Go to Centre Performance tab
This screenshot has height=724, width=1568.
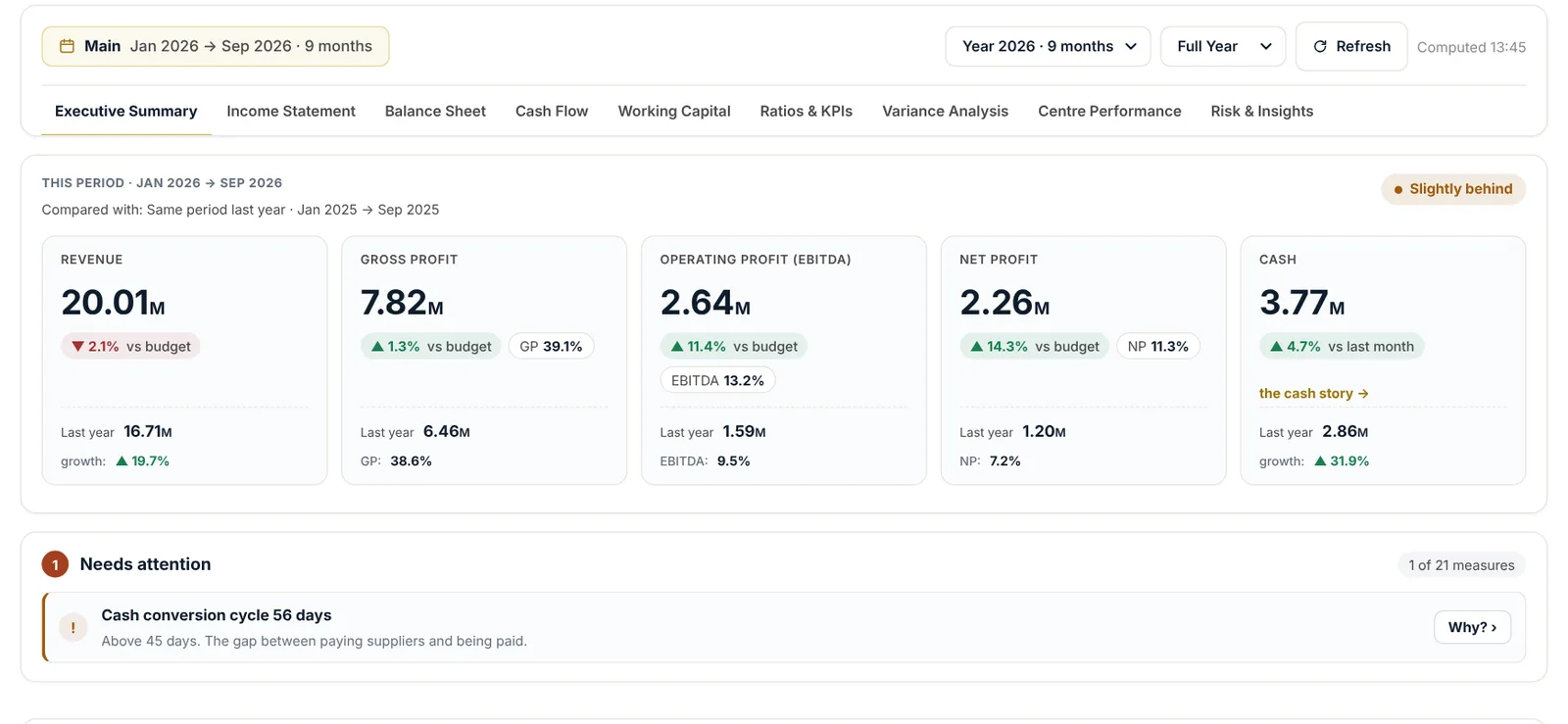pyautogui.click(x=1109, y=111)
